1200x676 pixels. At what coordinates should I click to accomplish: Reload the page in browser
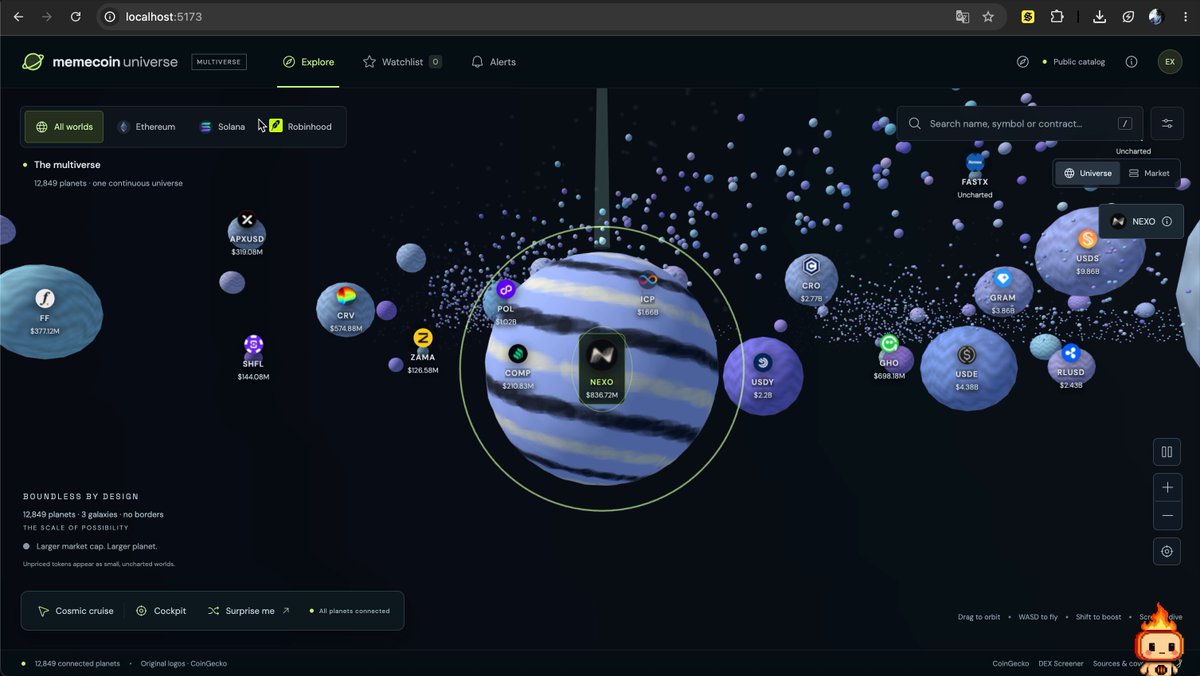76,17
